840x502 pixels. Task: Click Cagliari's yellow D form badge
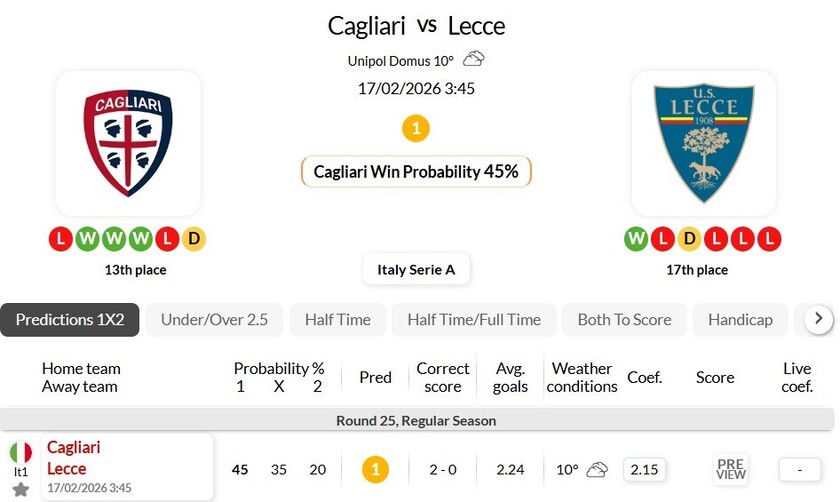(193, 239)
